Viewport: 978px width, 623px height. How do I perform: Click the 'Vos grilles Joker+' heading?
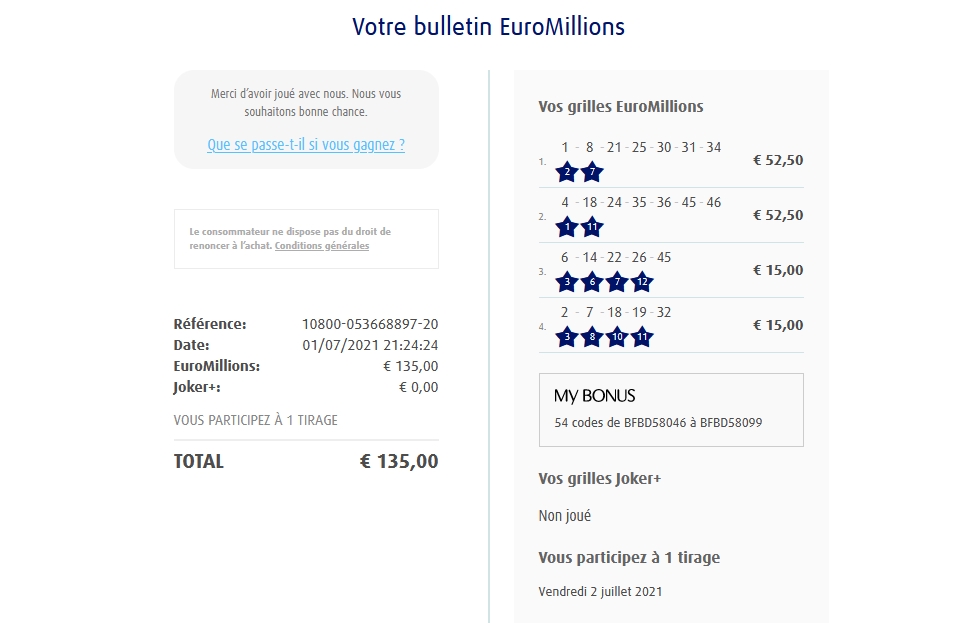click(x=599, y=479)
